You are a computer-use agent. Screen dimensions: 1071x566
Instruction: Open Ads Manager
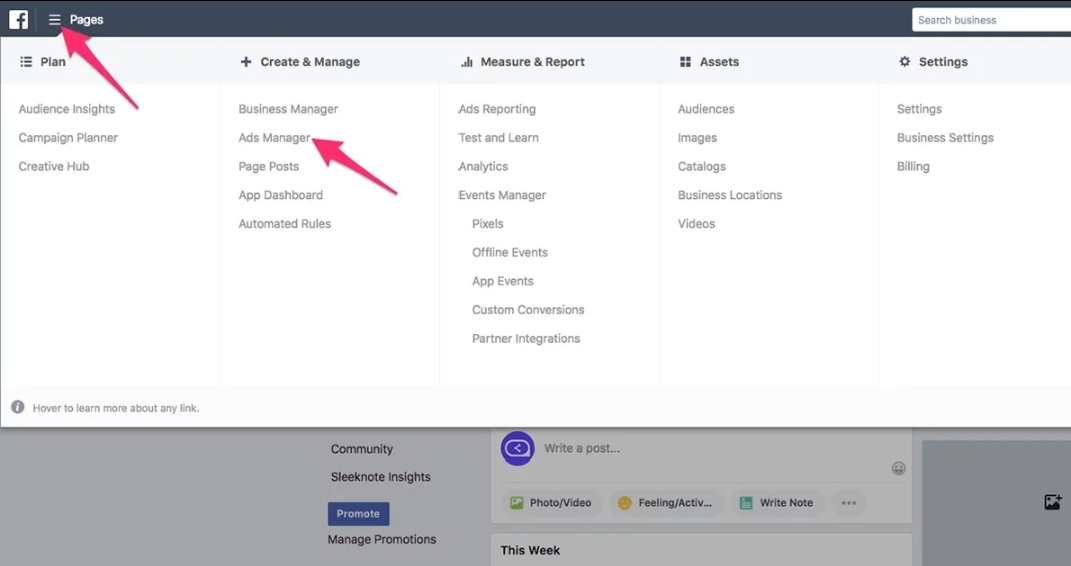[275, 138]
